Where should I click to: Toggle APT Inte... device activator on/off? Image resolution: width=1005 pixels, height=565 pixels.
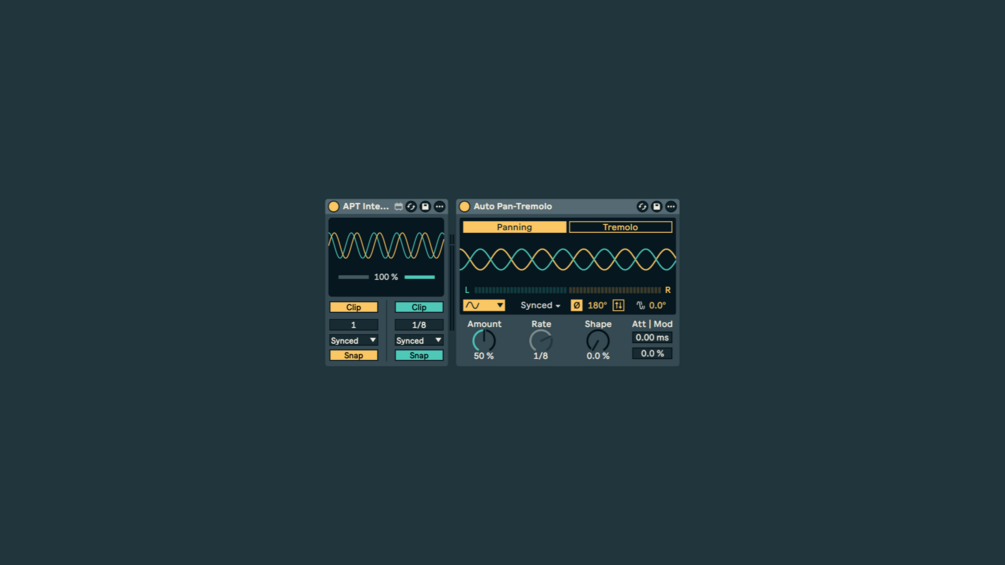333,206
